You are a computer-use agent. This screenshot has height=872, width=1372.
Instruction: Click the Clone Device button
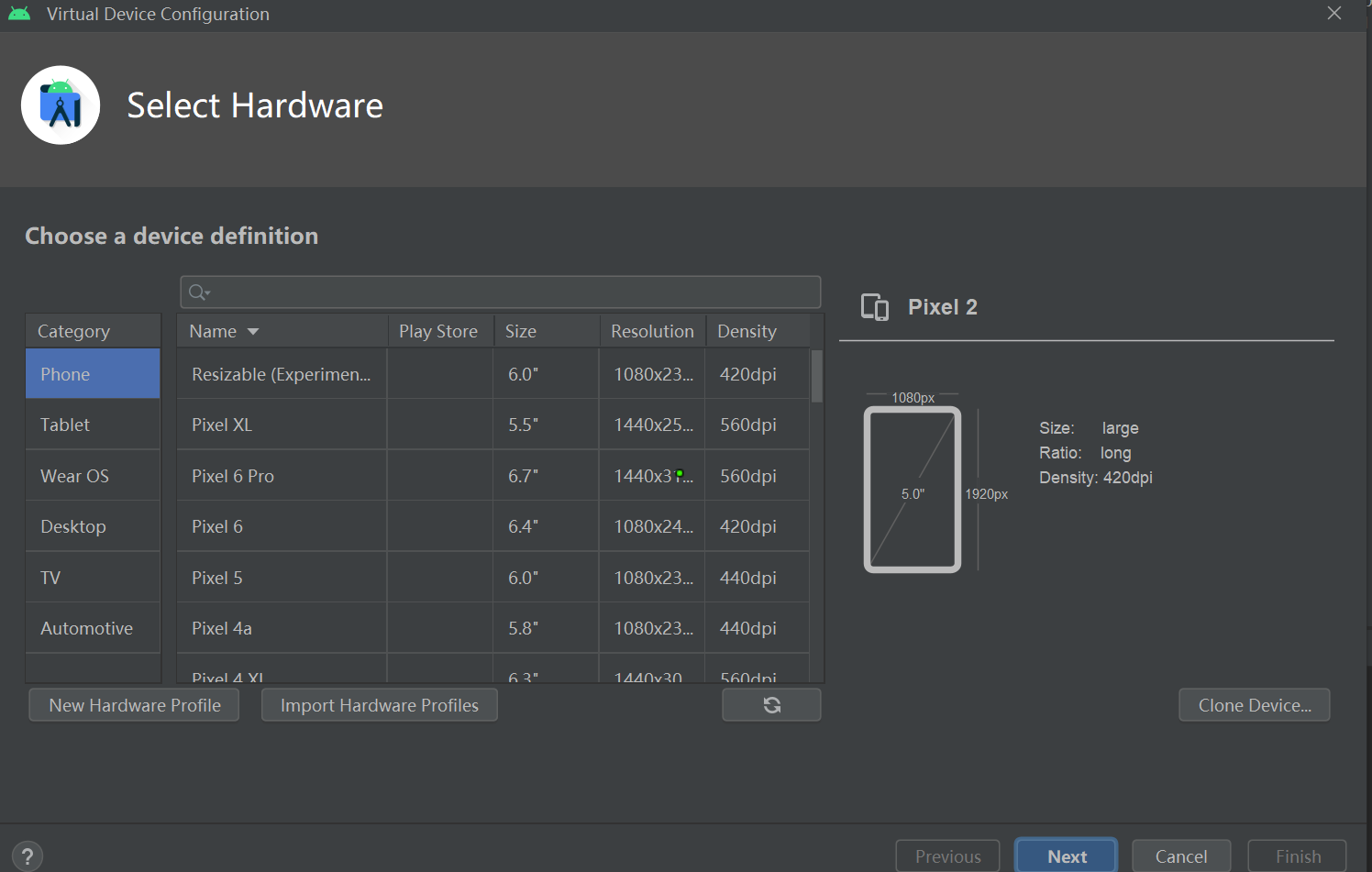1254,705
